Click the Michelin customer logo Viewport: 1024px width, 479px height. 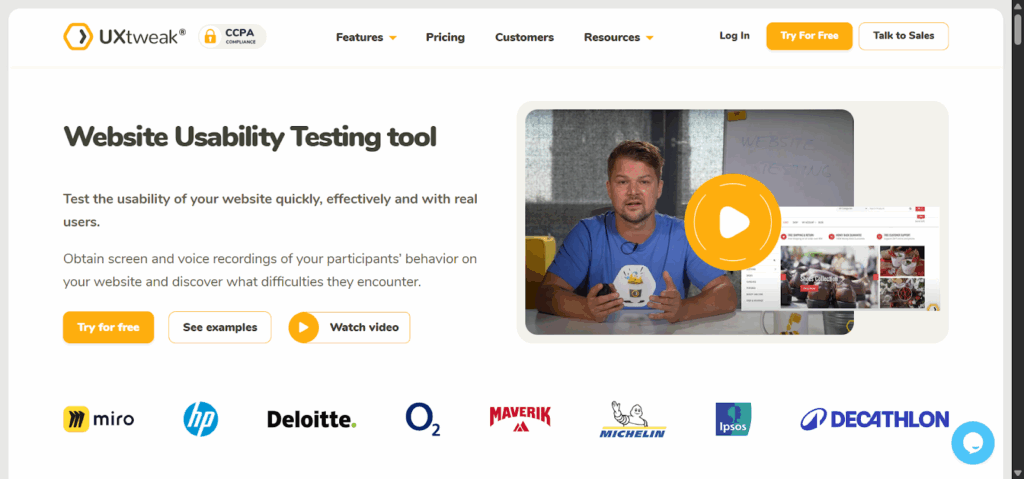point(632,419)
